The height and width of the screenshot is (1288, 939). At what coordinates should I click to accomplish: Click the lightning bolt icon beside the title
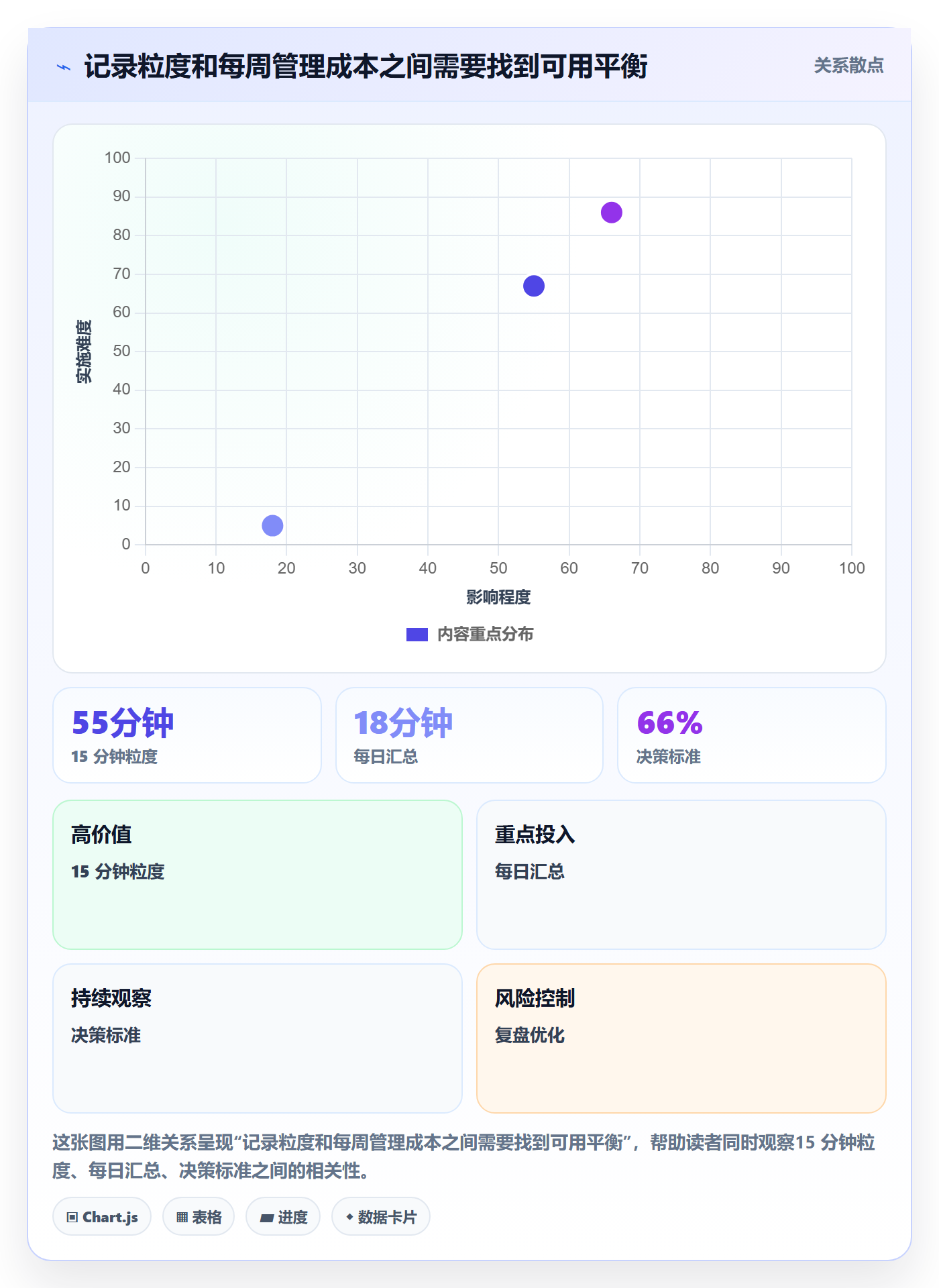click(64, 67)
